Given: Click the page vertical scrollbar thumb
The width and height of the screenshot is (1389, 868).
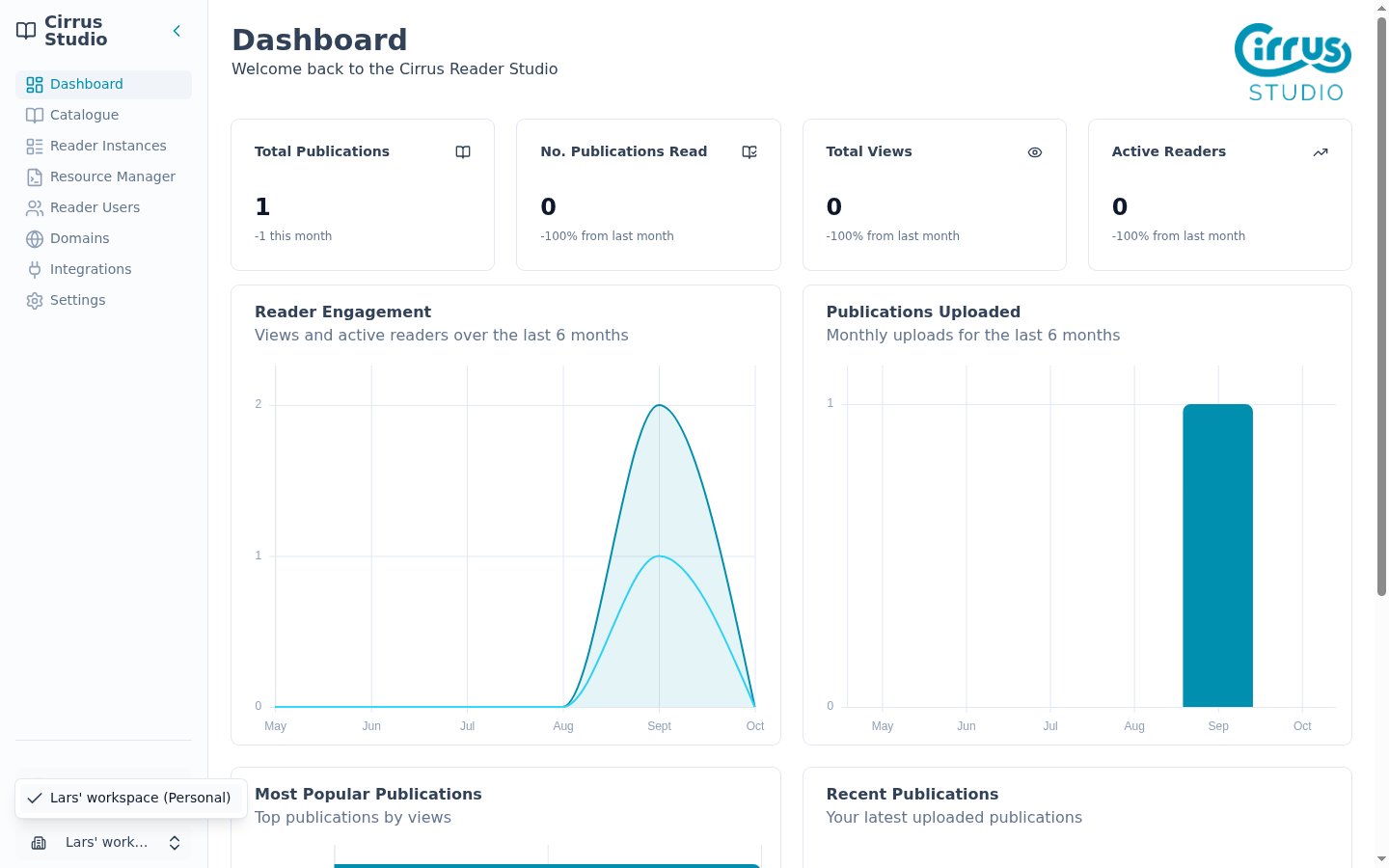Looking at the screenshot, I should (1381, 309).
